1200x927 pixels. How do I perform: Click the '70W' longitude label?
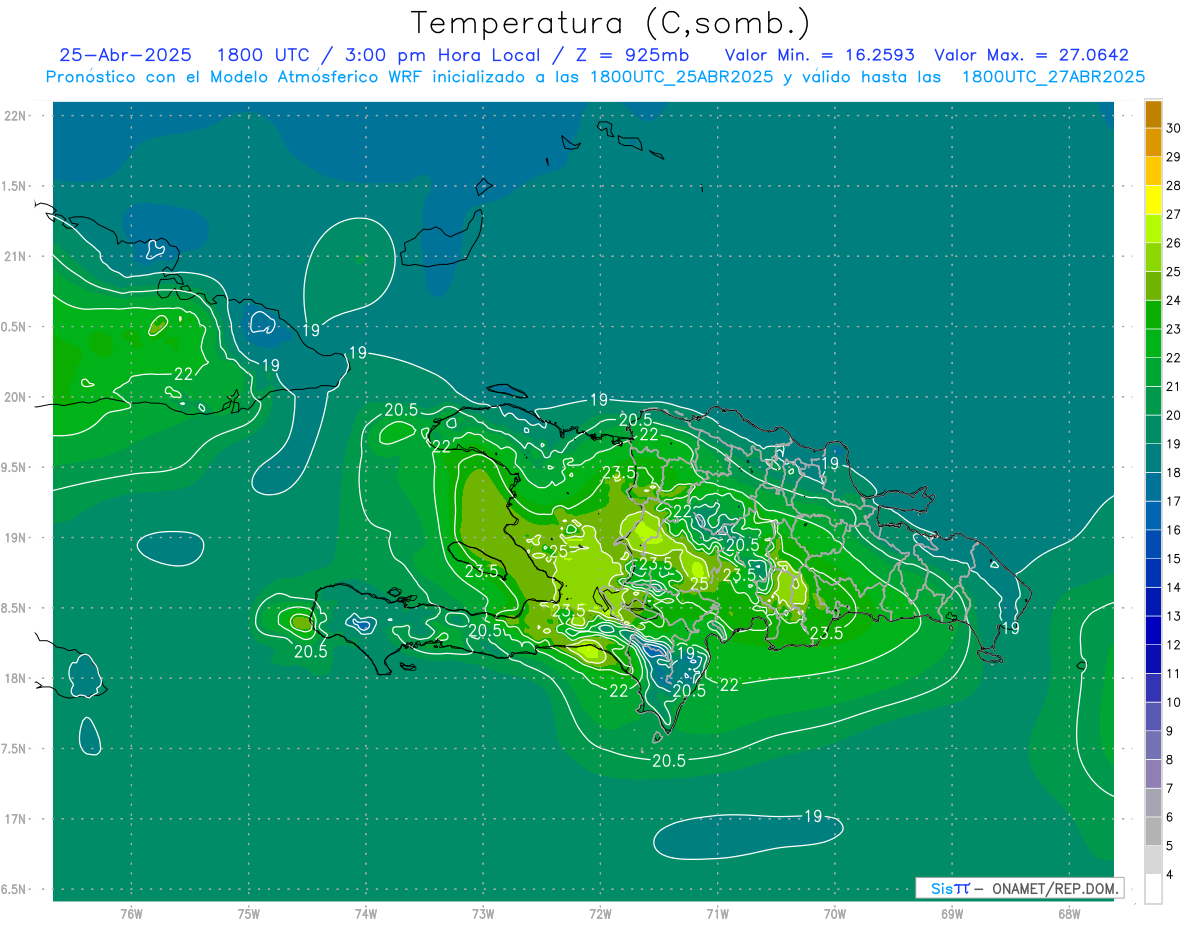[835, 914]
